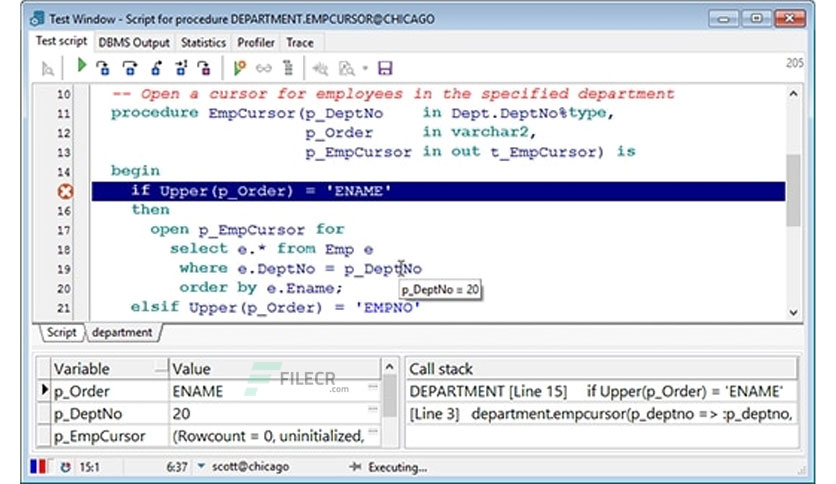This screenshot has width=836, height=484.
Task: Click the document search icon
Action: (347, 68)
